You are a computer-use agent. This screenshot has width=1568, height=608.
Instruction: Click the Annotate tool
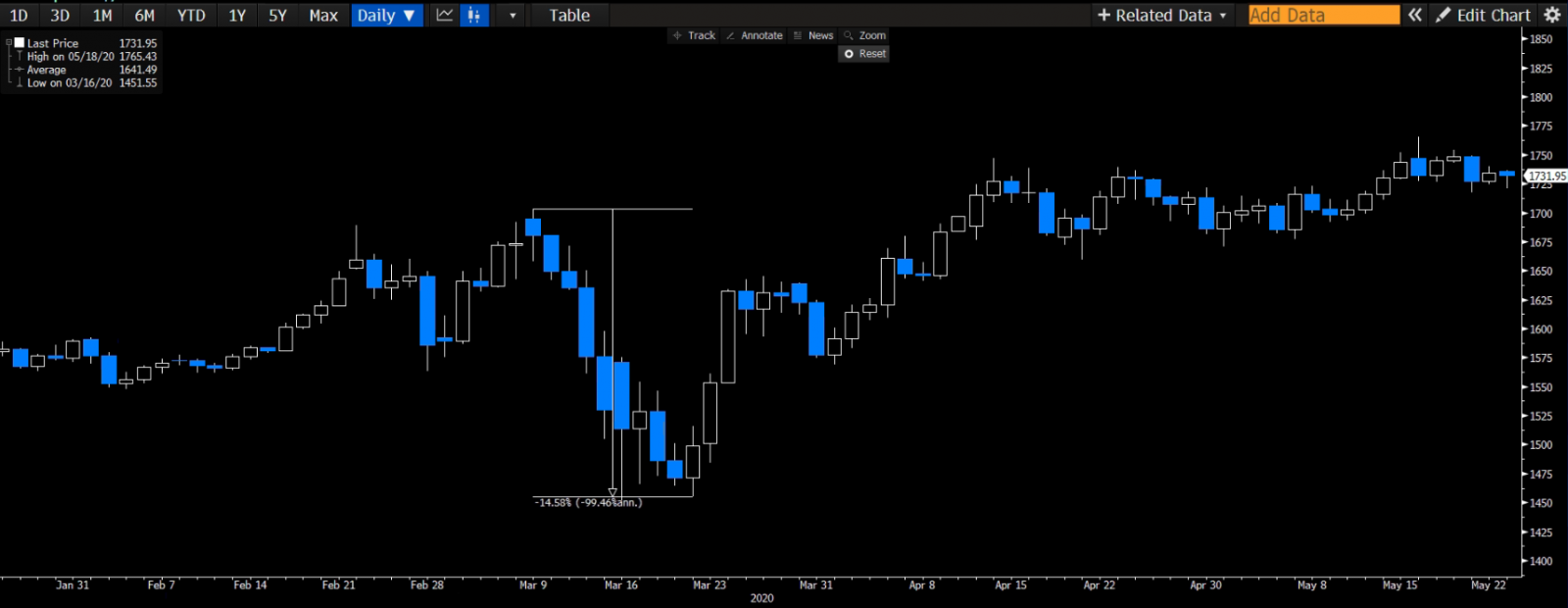pyautogui.click(x=755, y=35)
